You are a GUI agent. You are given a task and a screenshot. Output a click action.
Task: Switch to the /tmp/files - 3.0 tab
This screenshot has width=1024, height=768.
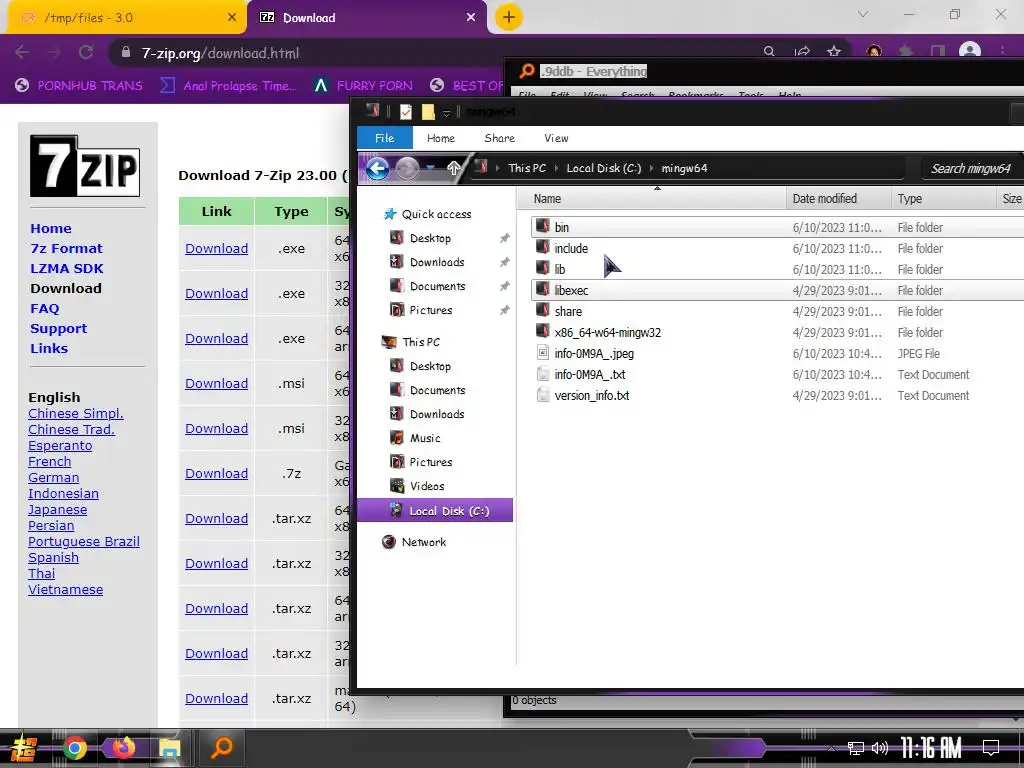pyautogui.click(x=126, y=18)
